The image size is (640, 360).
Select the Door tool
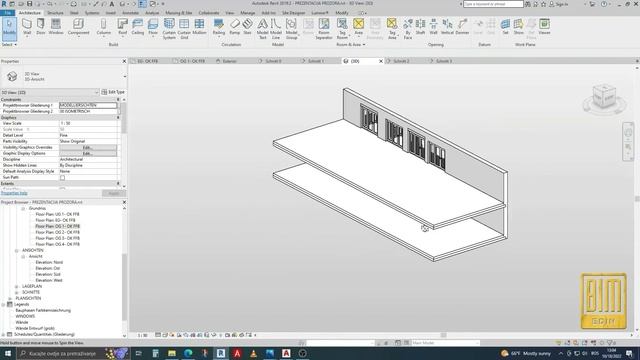[x=41, y=27]
